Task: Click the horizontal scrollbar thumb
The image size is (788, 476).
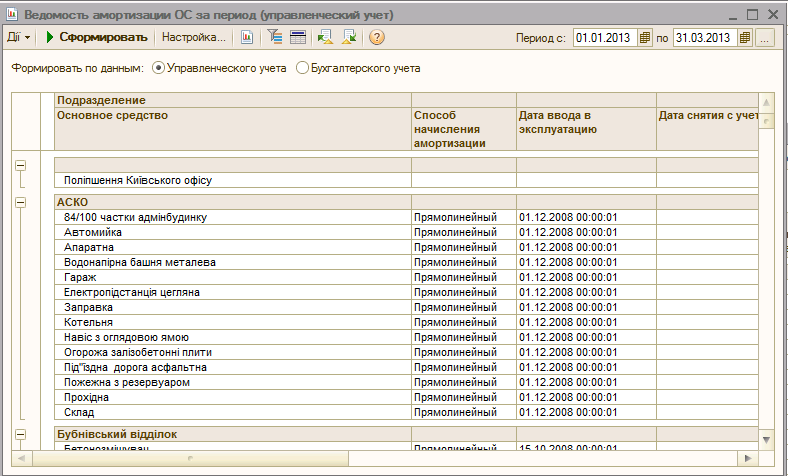Action: (x=190, y=458)
